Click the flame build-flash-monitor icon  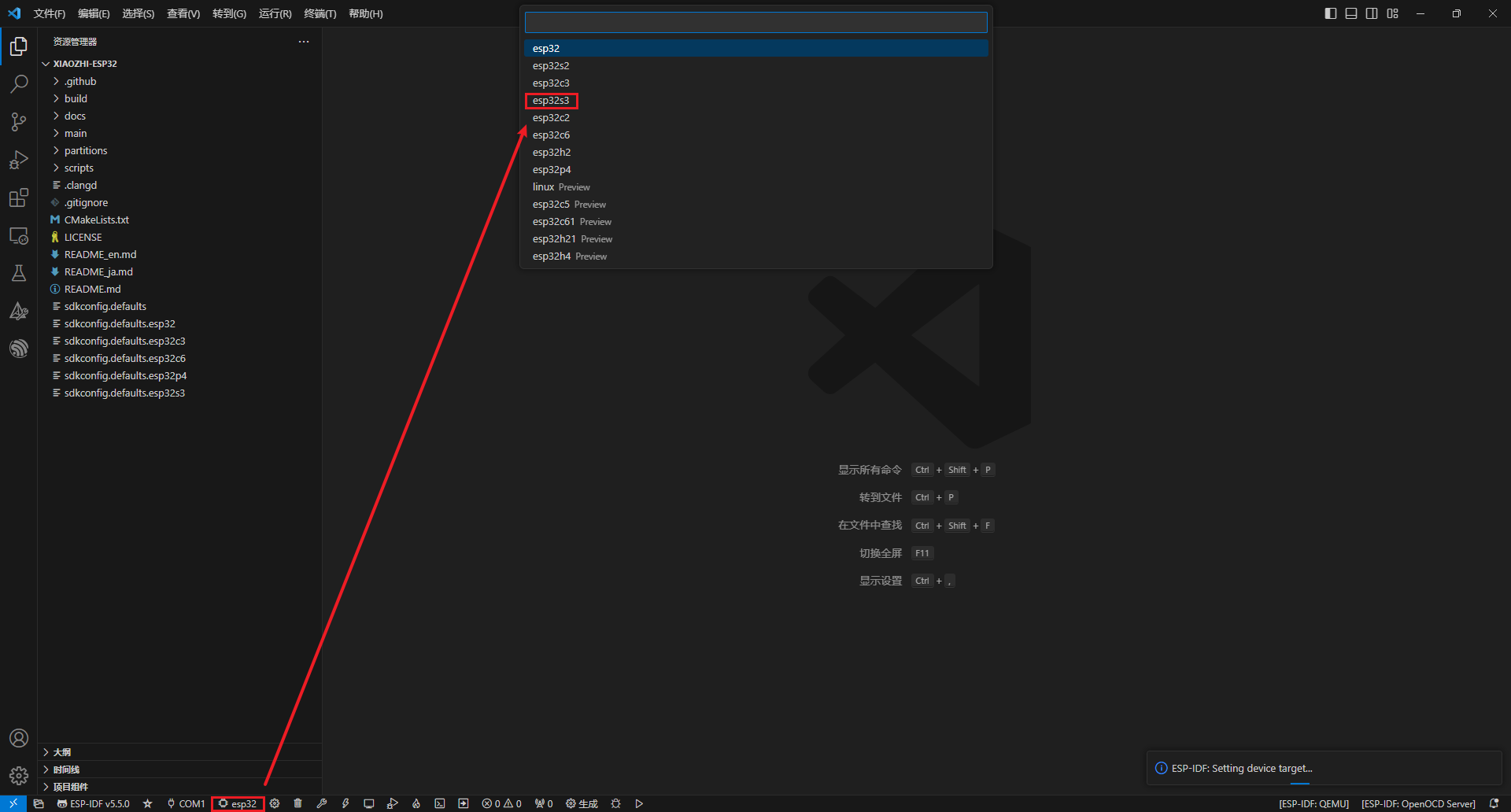tap(416, 803)
